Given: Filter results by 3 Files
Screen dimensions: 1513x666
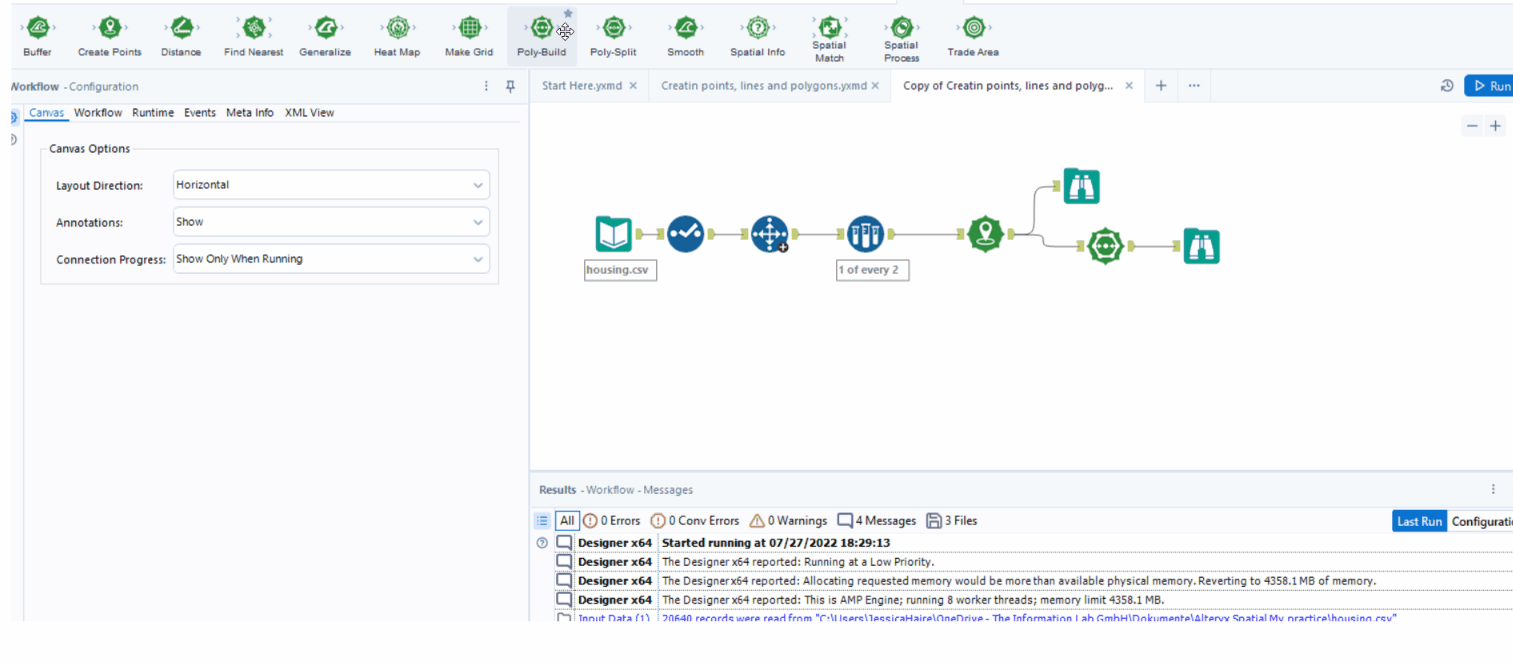Looking at the screenshot, I should tap(952, 521).
